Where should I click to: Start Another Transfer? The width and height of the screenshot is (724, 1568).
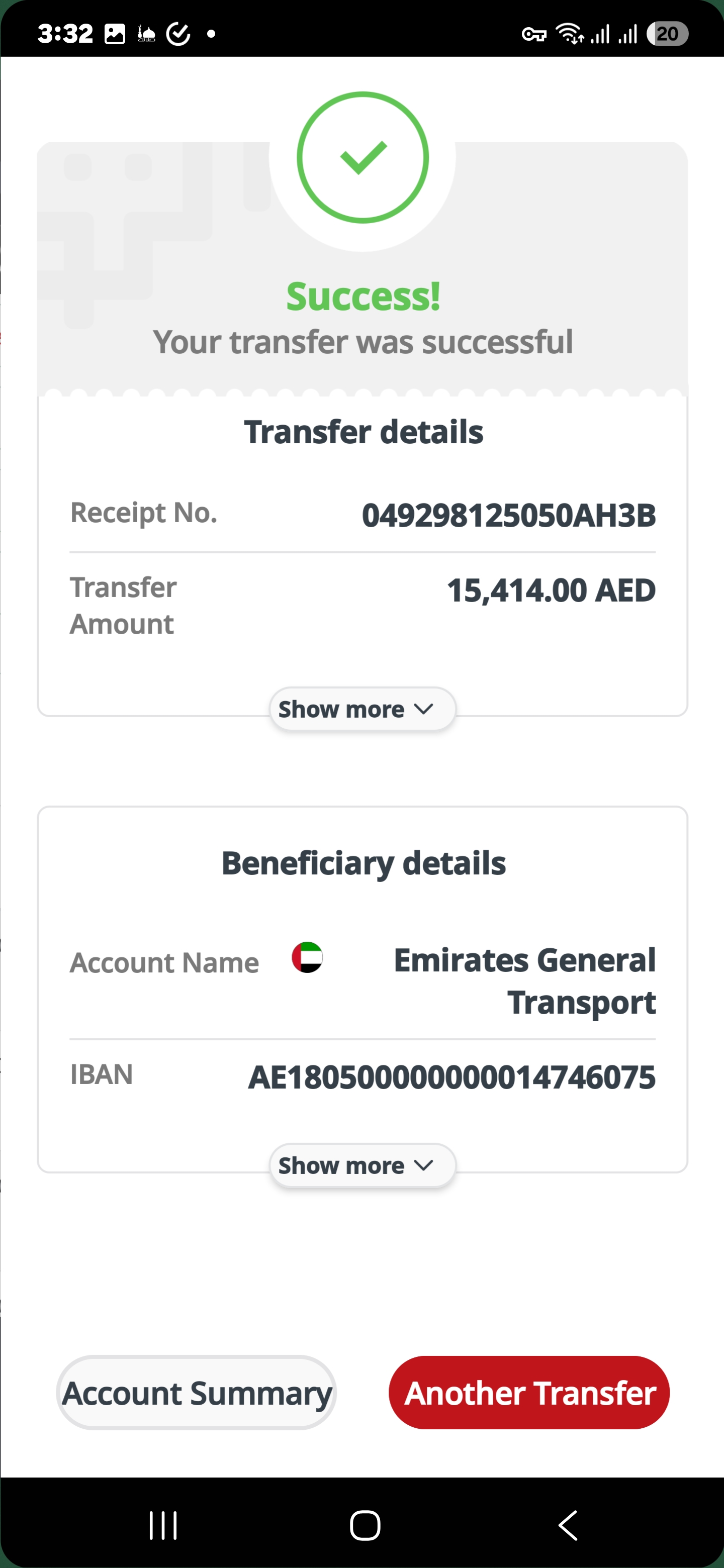pos(529,1392)
